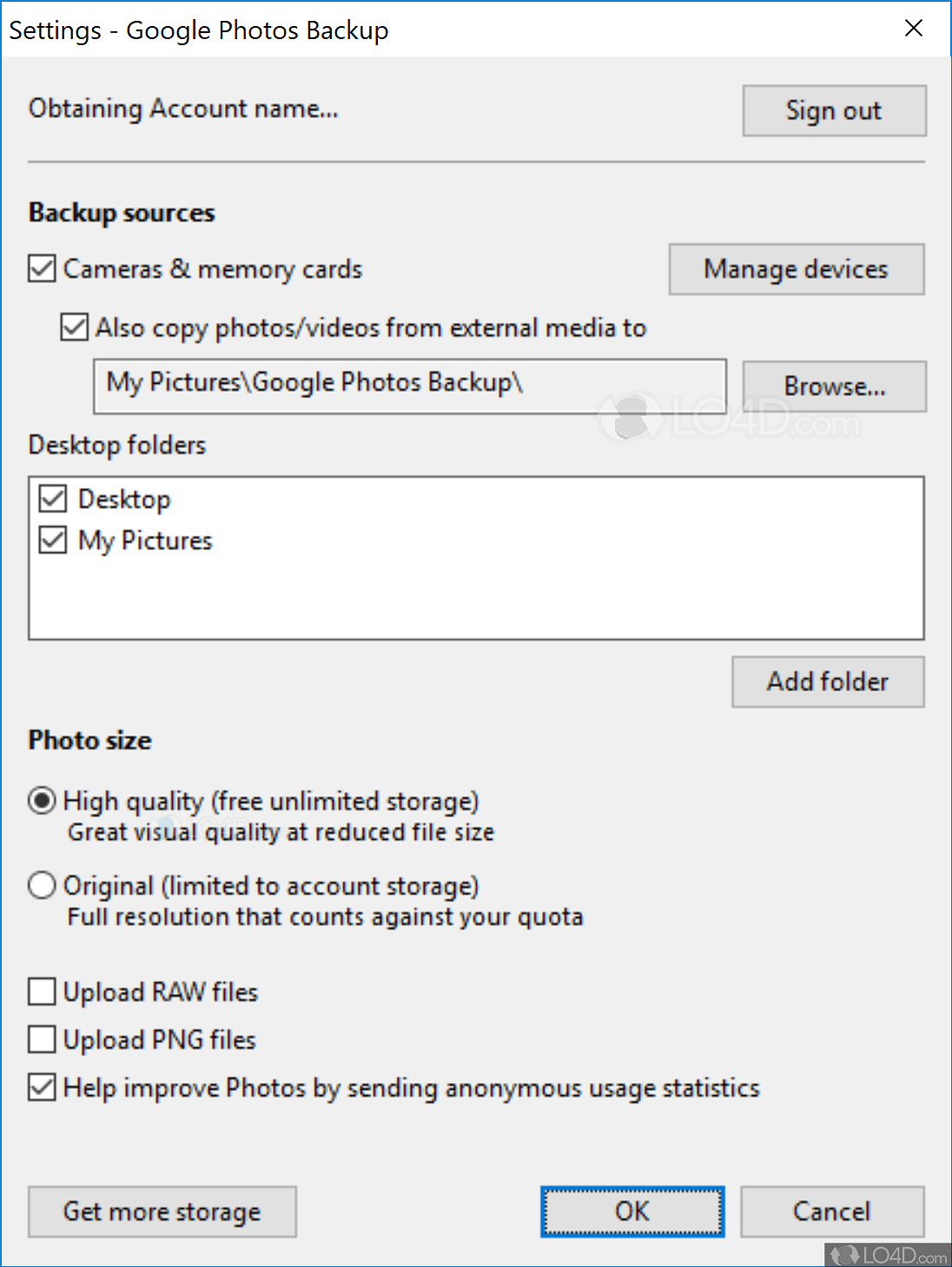Click the Sign out button
Image resolution: width=952 pixels, height=1267 pixels.
pyautogui.click(x=833, y=110)
